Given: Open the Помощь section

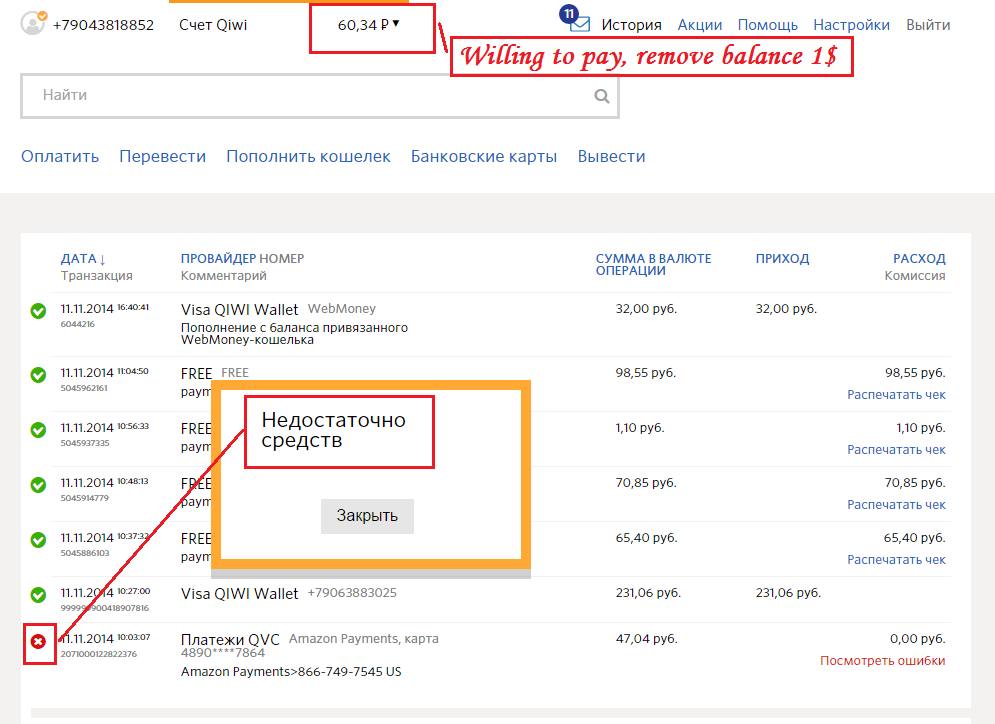Looking at the screenshot, I should [768, 25].
